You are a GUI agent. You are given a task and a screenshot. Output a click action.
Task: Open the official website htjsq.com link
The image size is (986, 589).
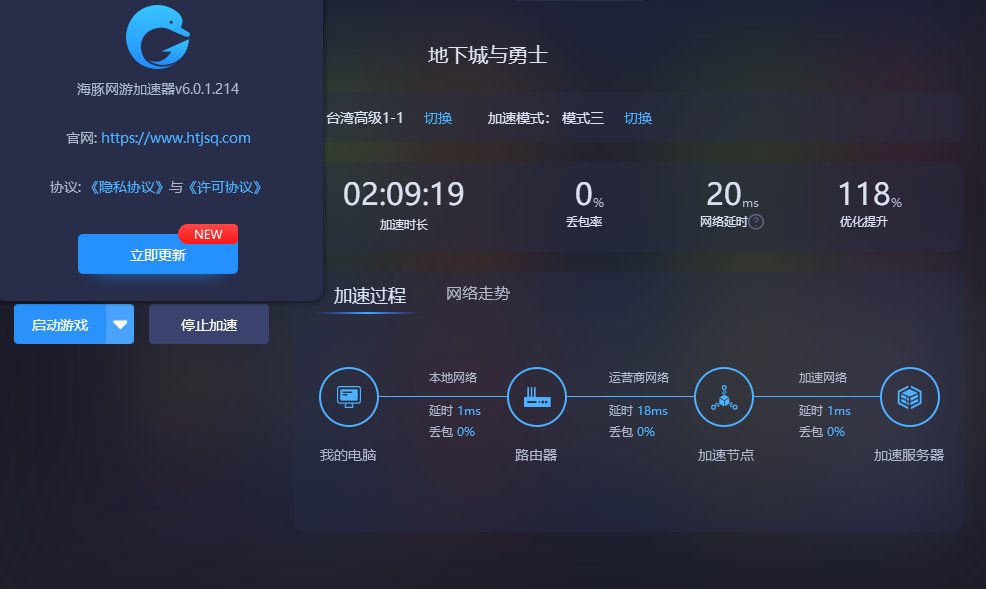[176, 138]
